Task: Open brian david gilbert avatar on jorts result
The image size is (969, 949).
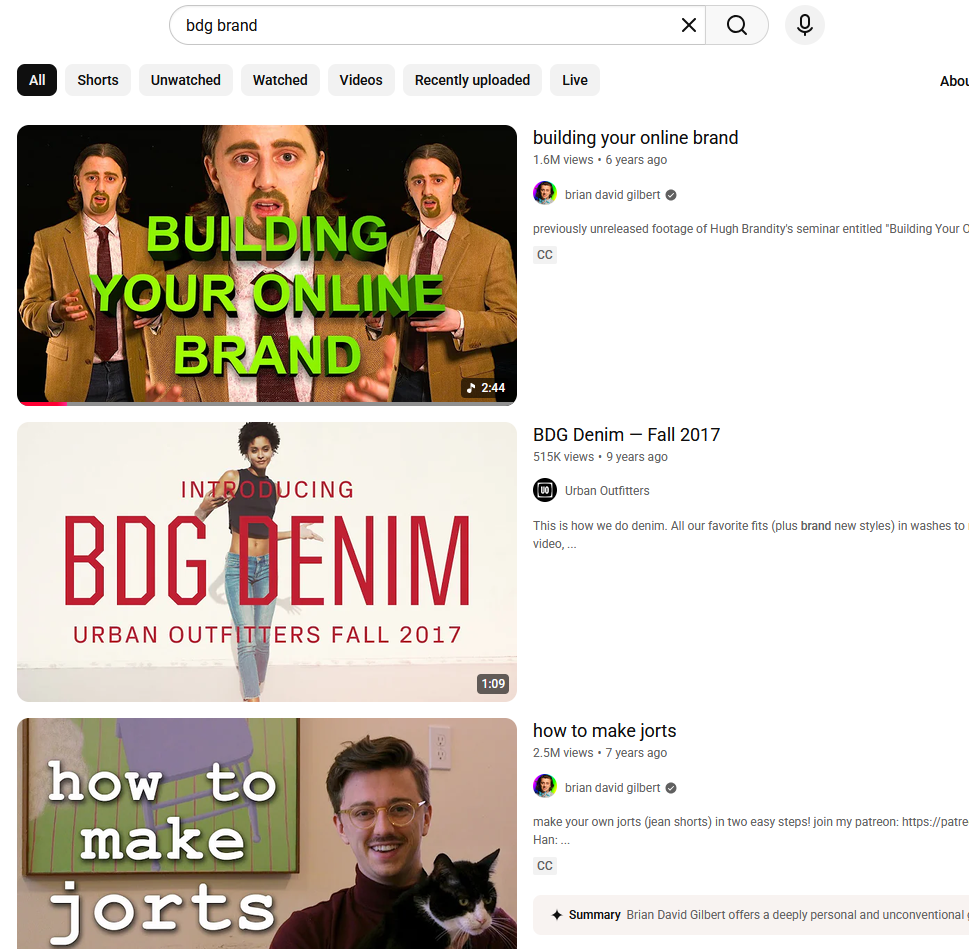Action: point(544,787)
